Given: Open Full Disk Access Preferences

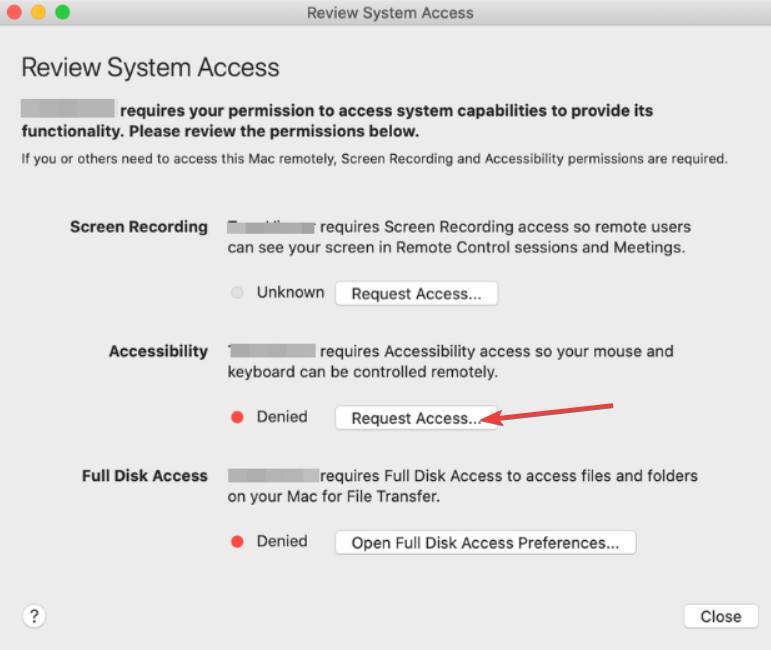Looking at the screenshot, I should 485,543.
